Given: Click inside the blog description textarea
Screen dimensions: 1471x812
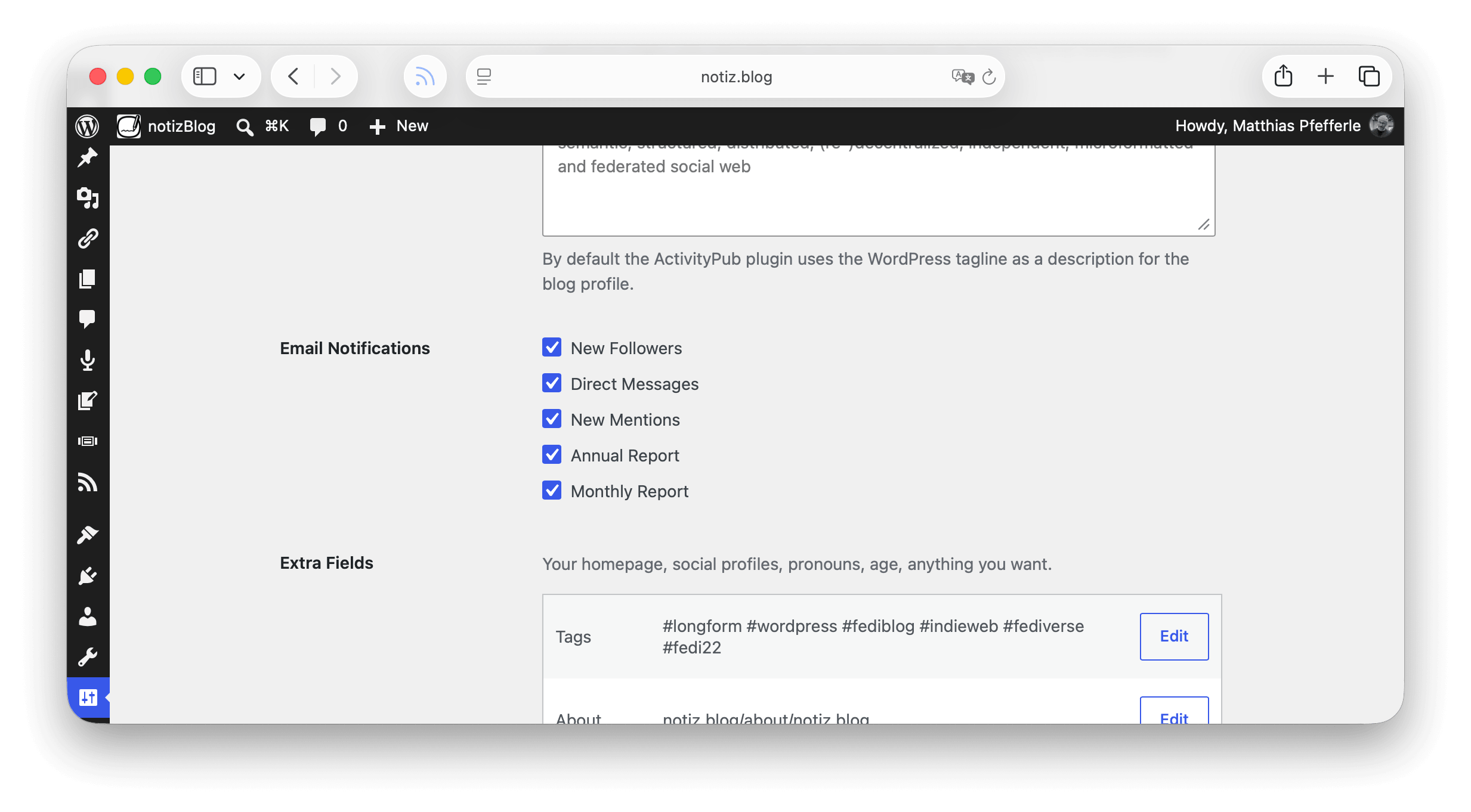Looking at the screenshot, I should (x=878, y=190).
